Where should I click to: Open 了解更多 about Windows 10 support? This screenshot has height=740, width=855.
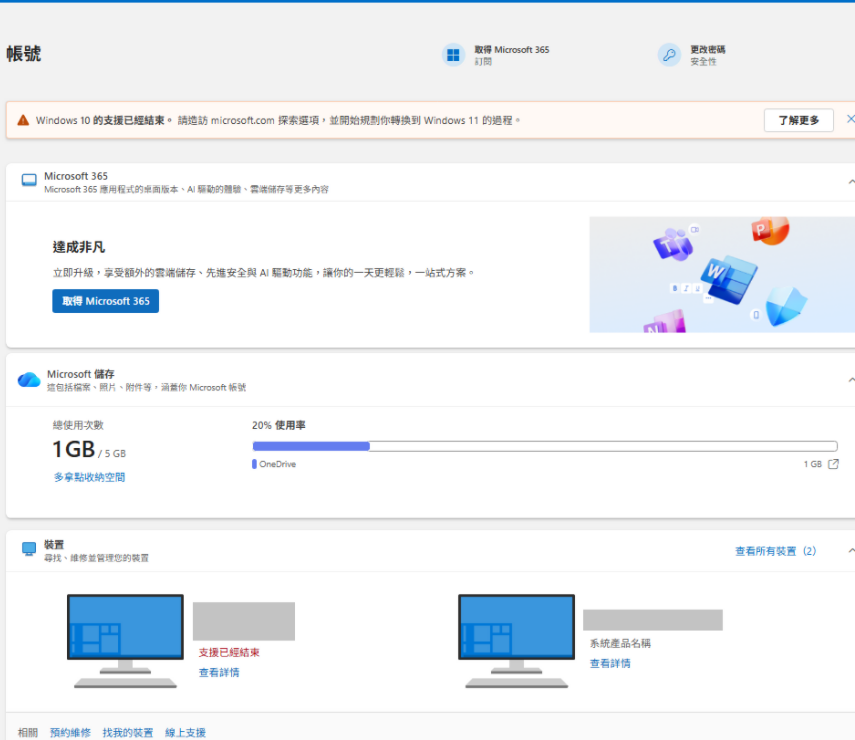click(x=798, y=120)
